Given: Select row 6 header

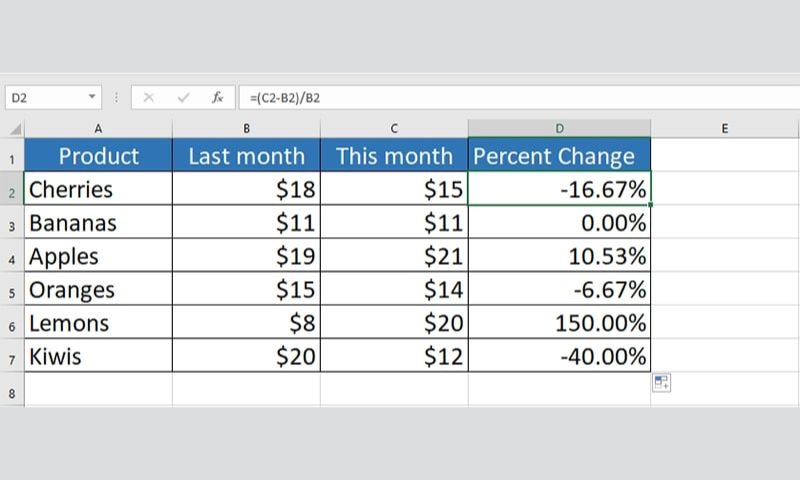Looking at the screenshot, I should [12, 322].
